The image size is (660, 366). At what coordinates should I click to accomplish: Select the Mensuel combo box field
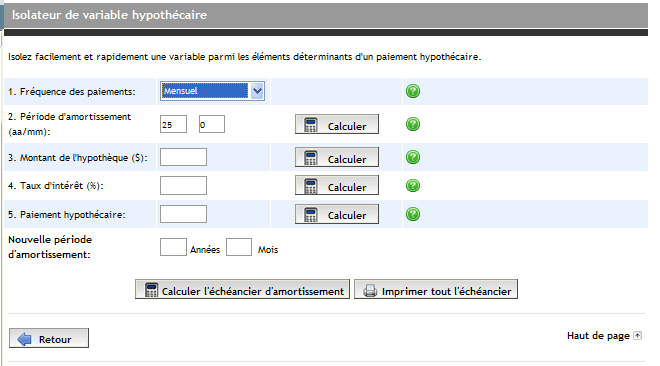click(x=212, y=91)
